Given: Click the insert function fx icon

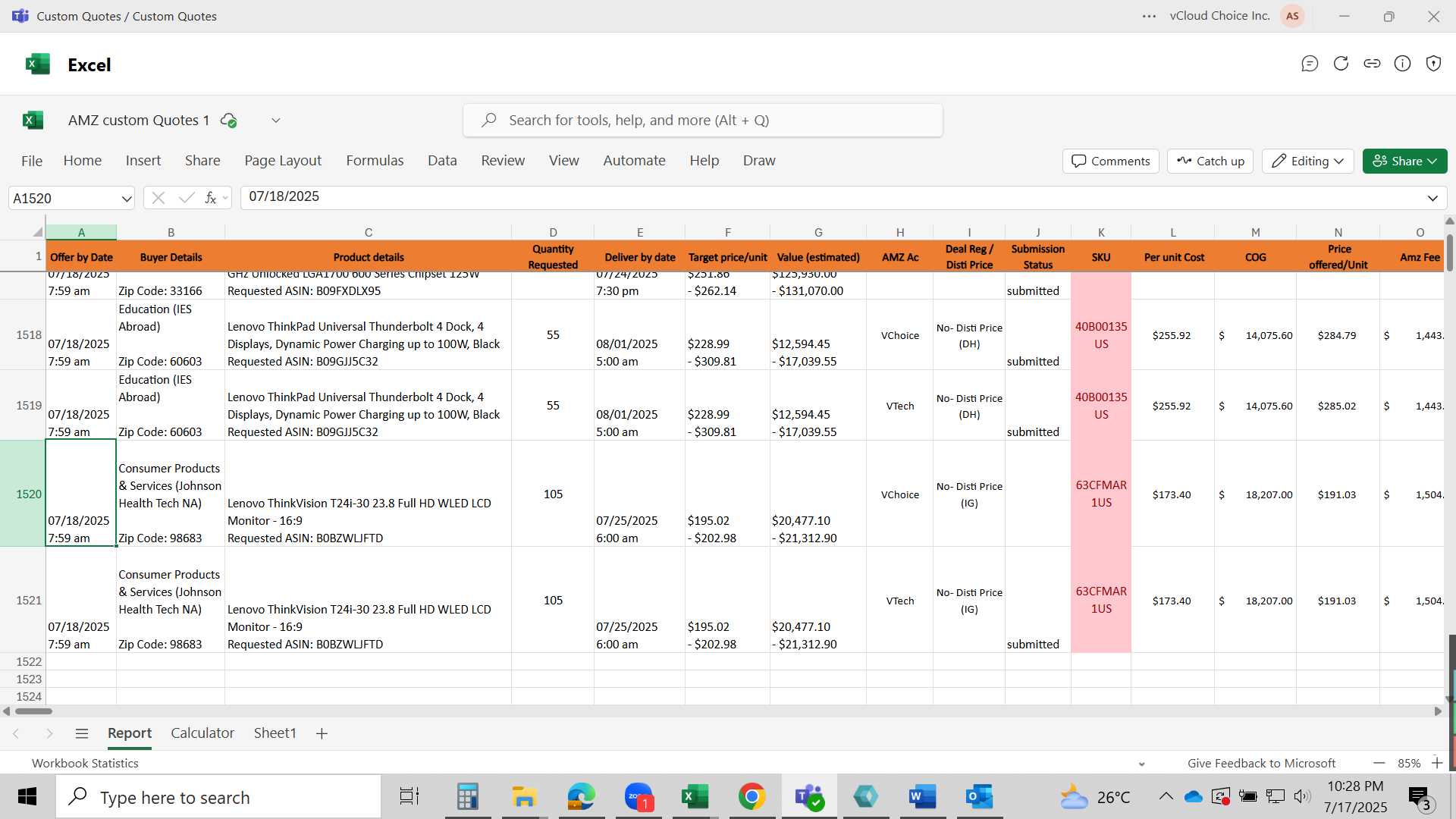Looking at the screenshot, I should tap(211, 198).
